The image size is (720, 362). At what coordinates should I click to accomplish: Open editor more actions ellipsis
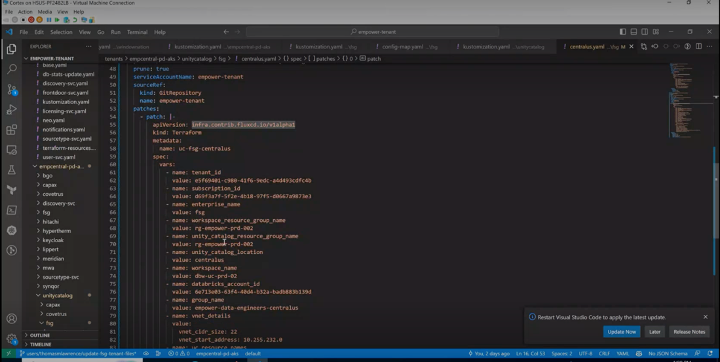710,46
